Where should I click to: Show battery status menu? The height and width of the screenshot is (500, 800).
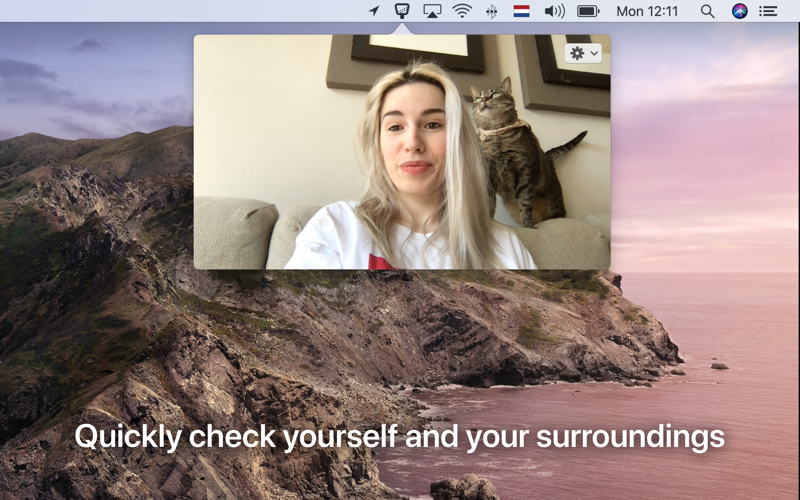click(x=588, y=11)
